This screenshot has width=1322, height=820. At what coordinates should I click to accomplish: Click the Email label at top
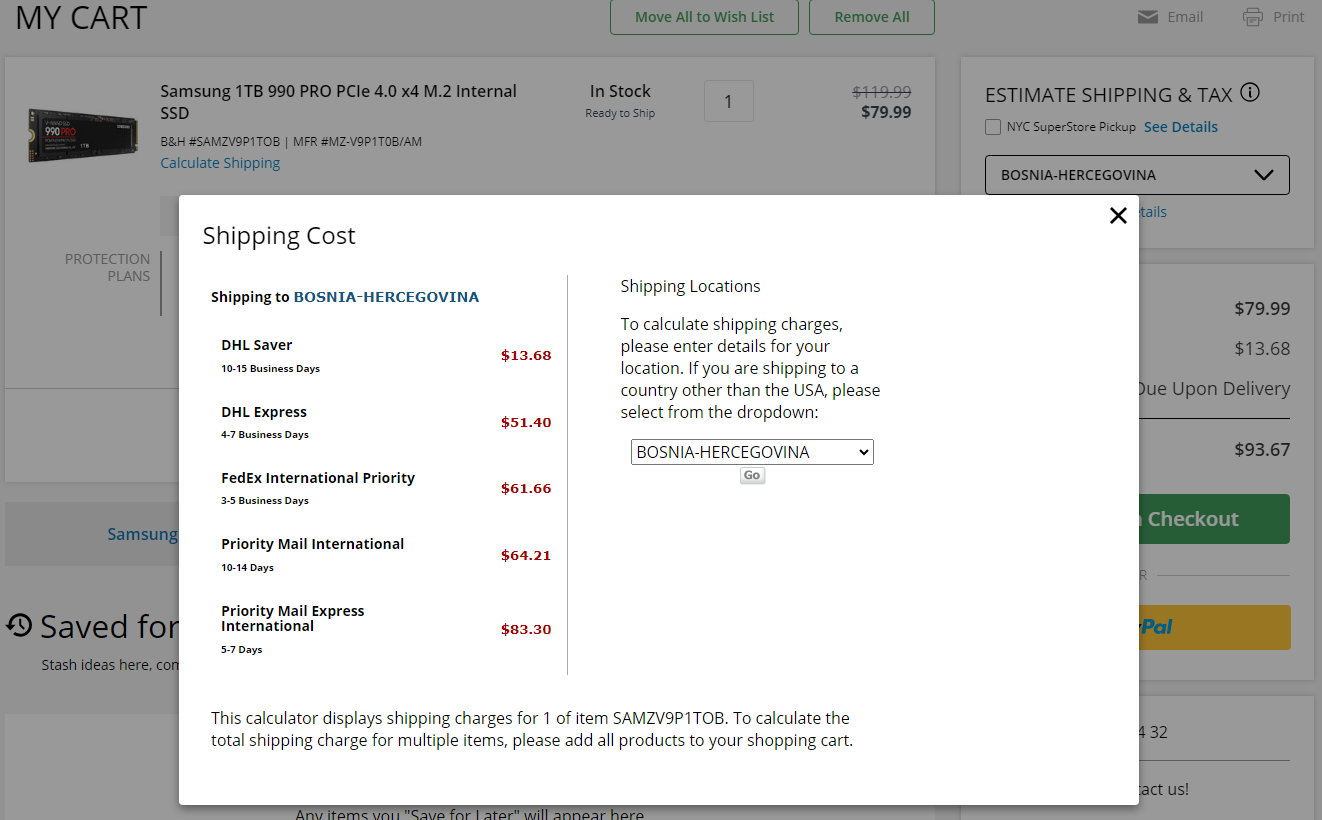click(x=1185, y=17)
